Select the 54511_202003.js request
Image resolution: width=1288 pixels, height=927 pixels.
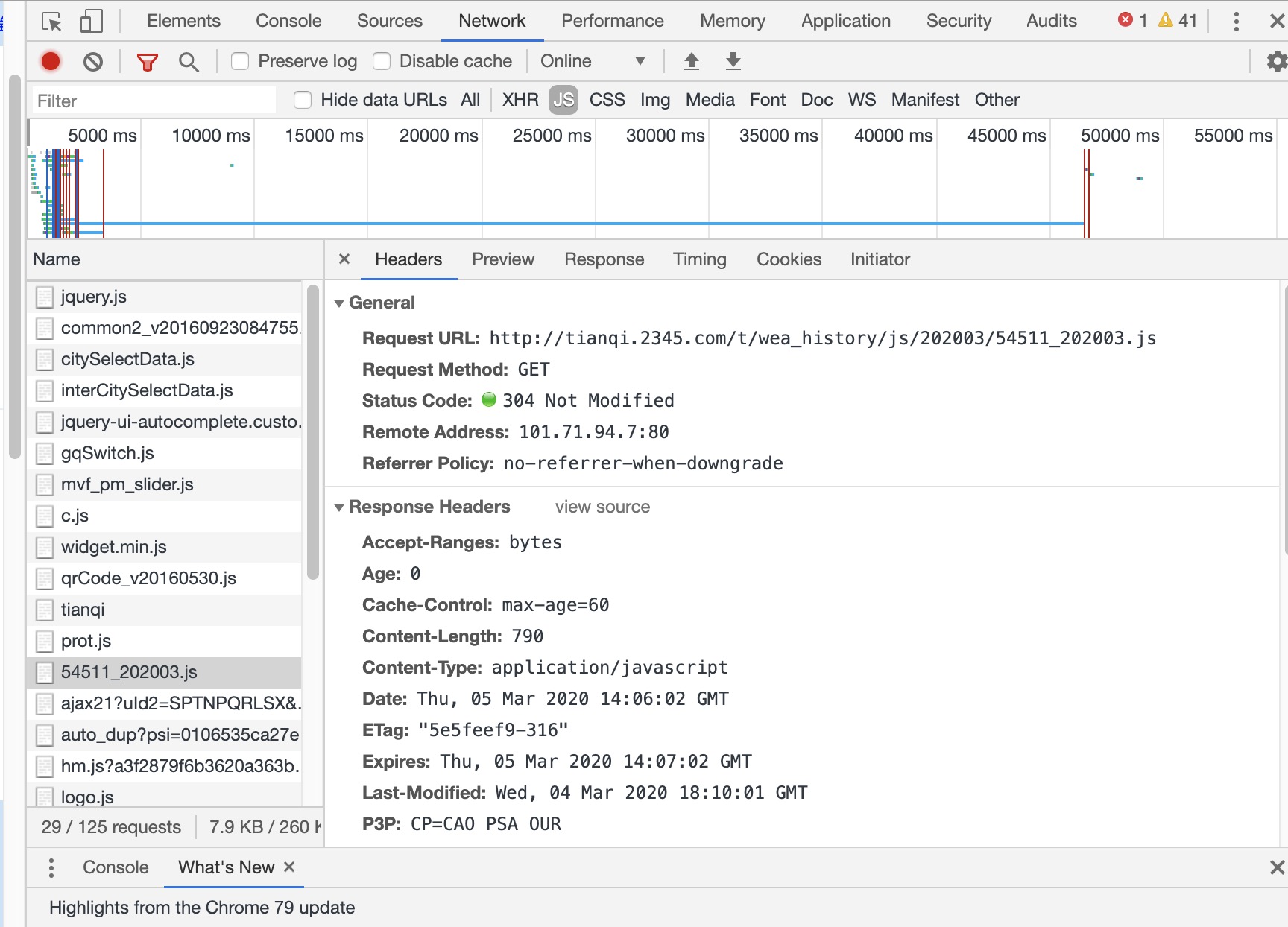(x=165, y=673)
